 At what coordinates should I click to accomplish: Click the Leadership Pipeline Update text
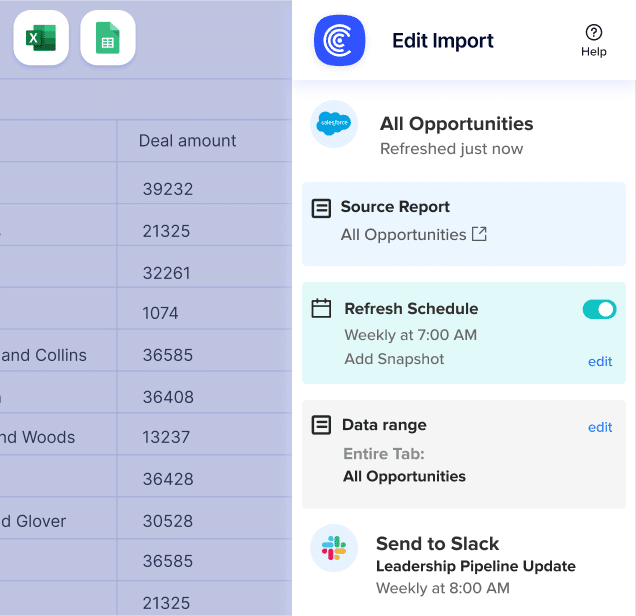pyautogui.click(x=476, y=566)
